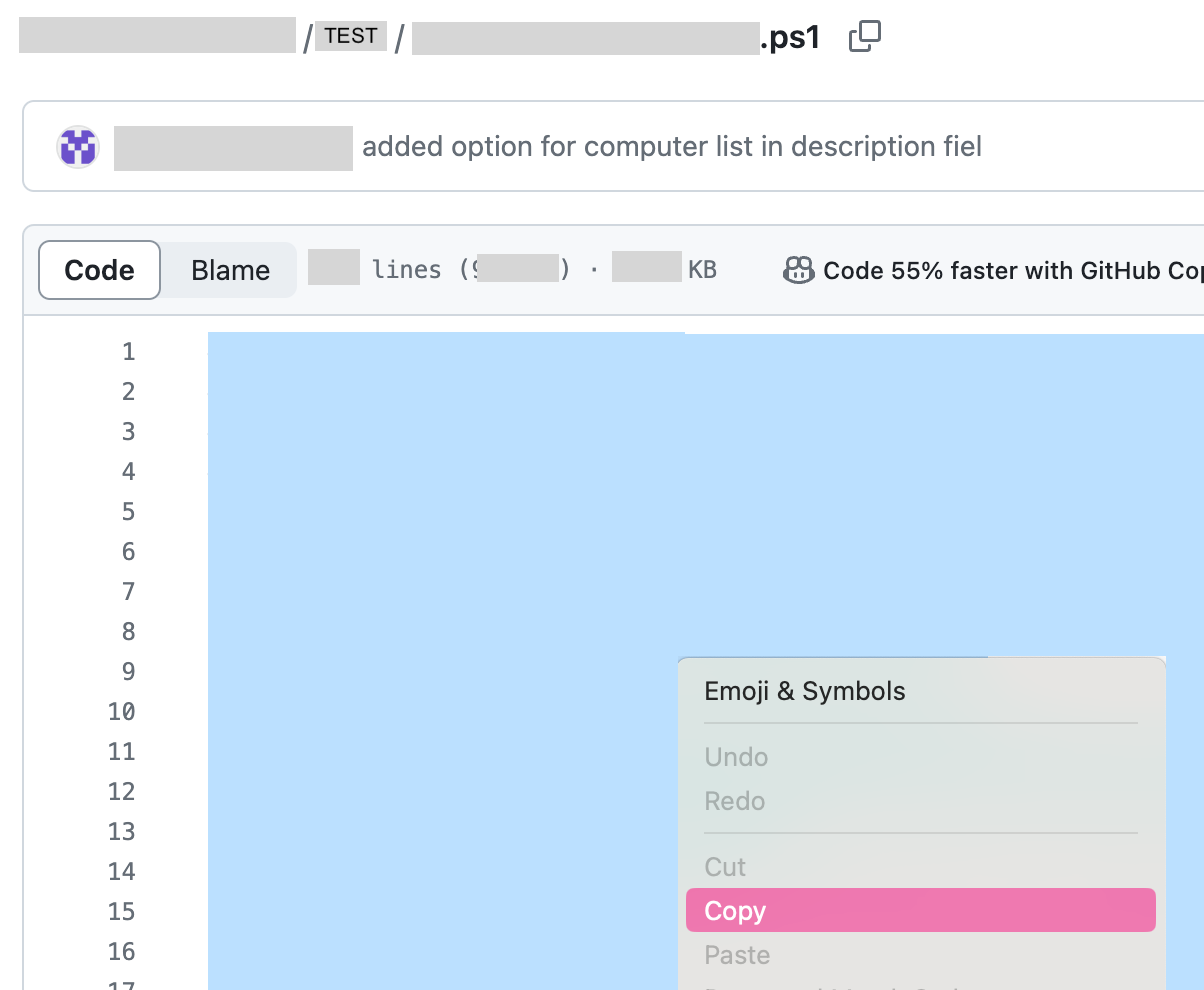Image resolution: width=1204 pixels, height=990 pixels.
Task: Click line number 9 in the code gutter
Action: (x=128, y=671)
